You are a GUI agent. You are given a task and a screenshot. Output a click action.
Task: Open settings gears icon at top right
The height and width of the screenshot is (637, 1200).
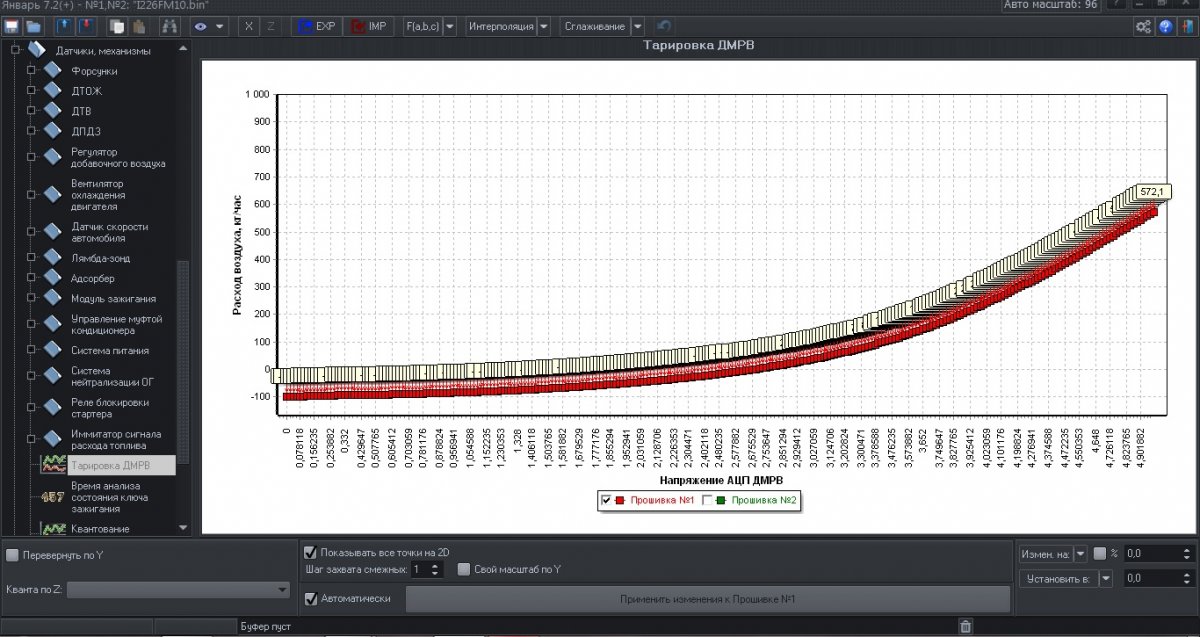point(1143,27)
